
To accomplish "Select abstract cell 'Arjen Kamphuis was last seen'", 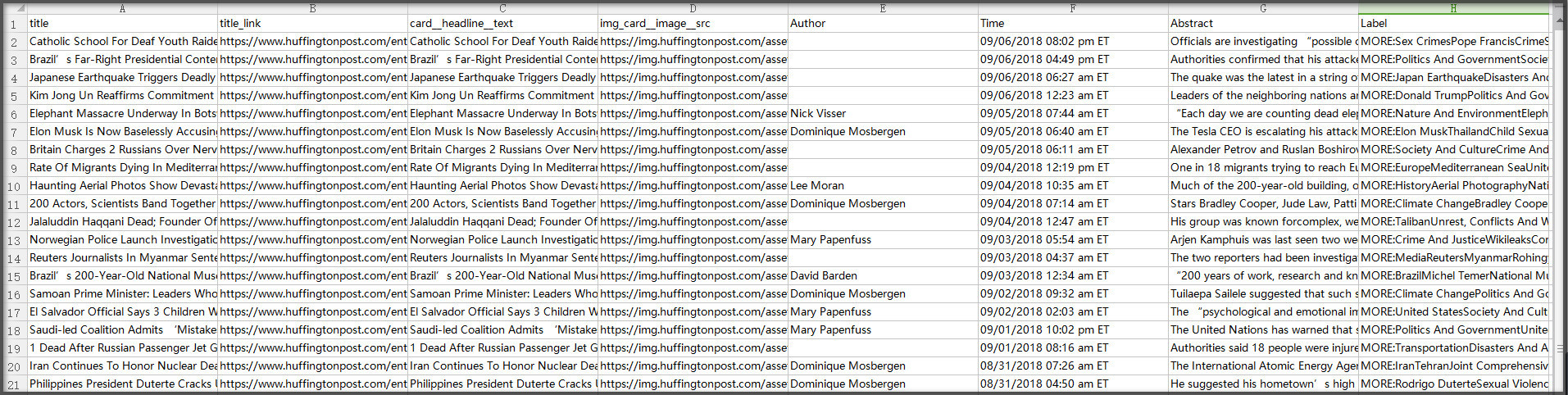I will pyautogui.click(x=1263, y=239).
